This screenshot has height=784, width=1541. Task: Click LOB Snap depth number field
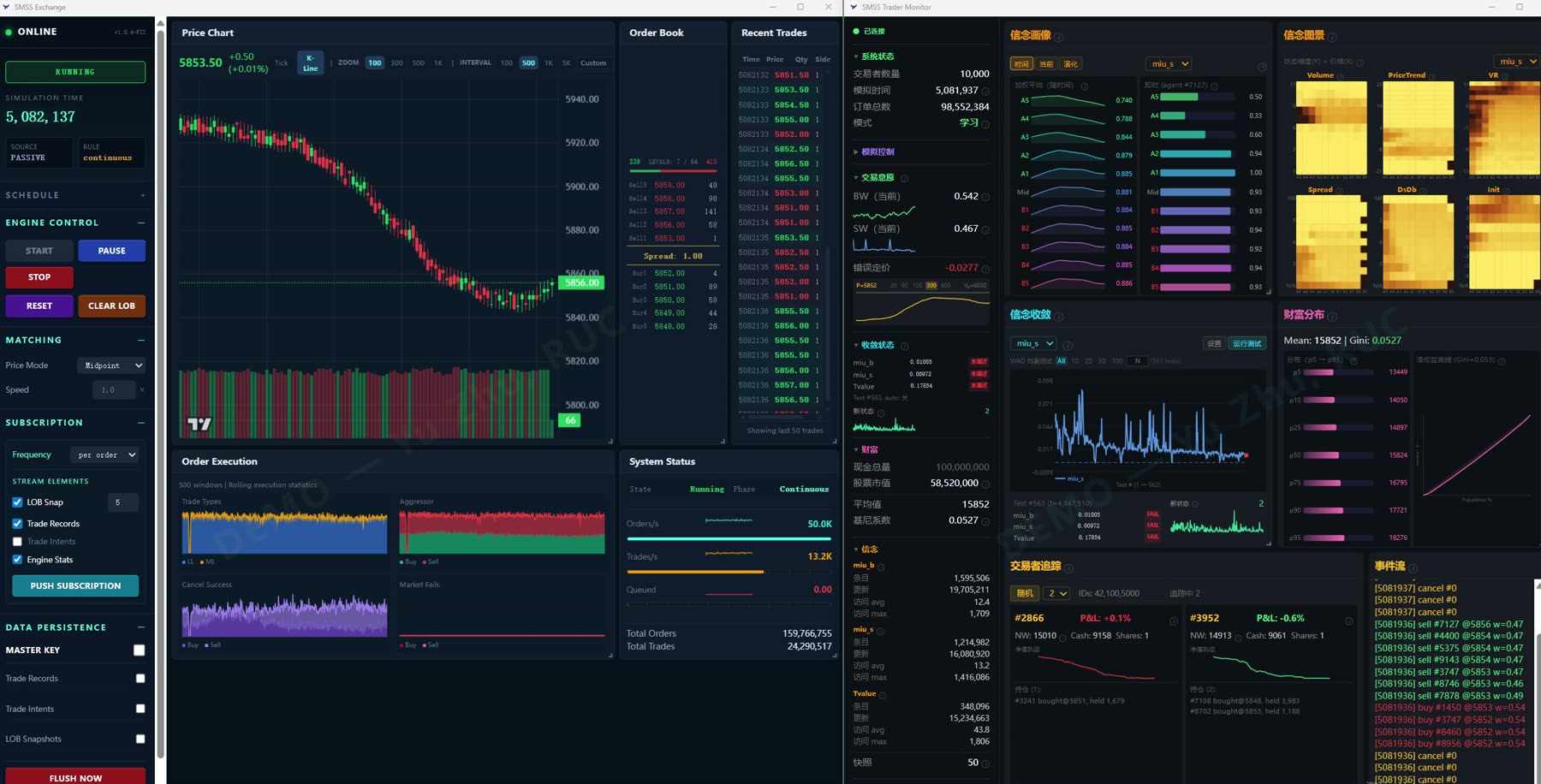[x=122, y=502]
